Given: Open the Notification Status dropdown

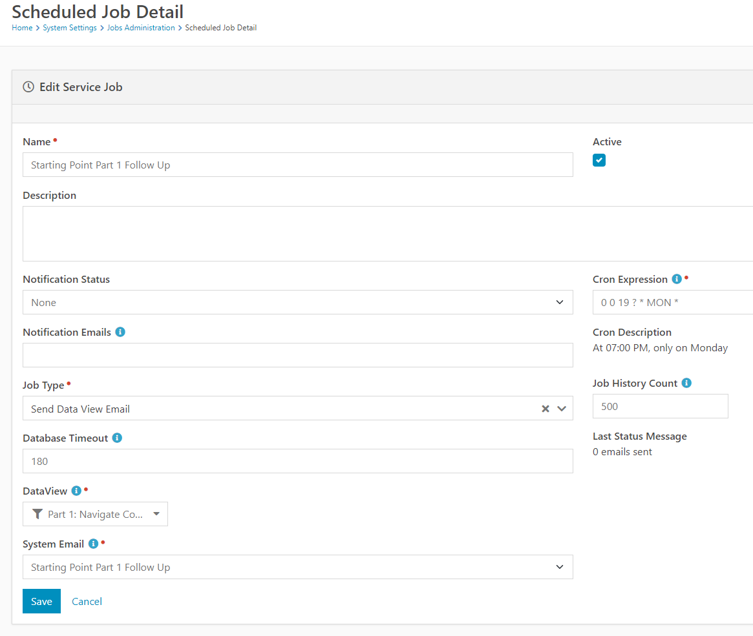Looking at the screenshot, I should (x=298, y=302).
